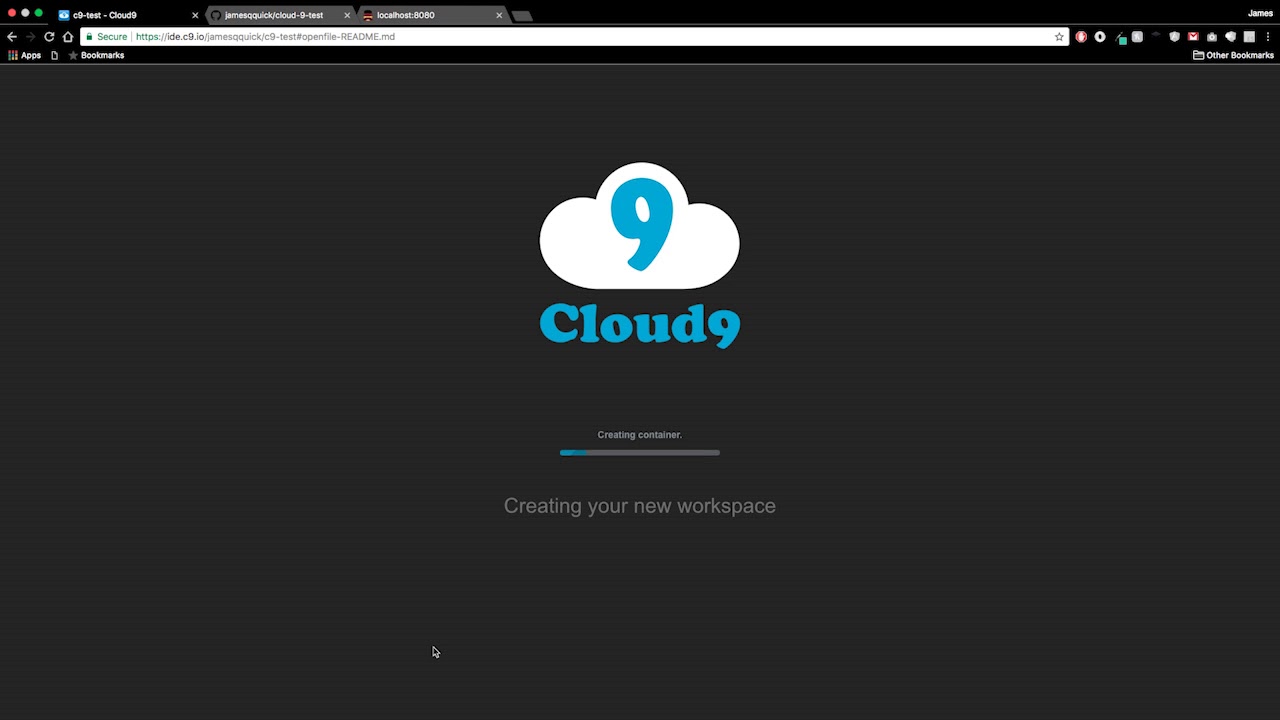
Task: Go to the browser home page
Action: [68, 36]
